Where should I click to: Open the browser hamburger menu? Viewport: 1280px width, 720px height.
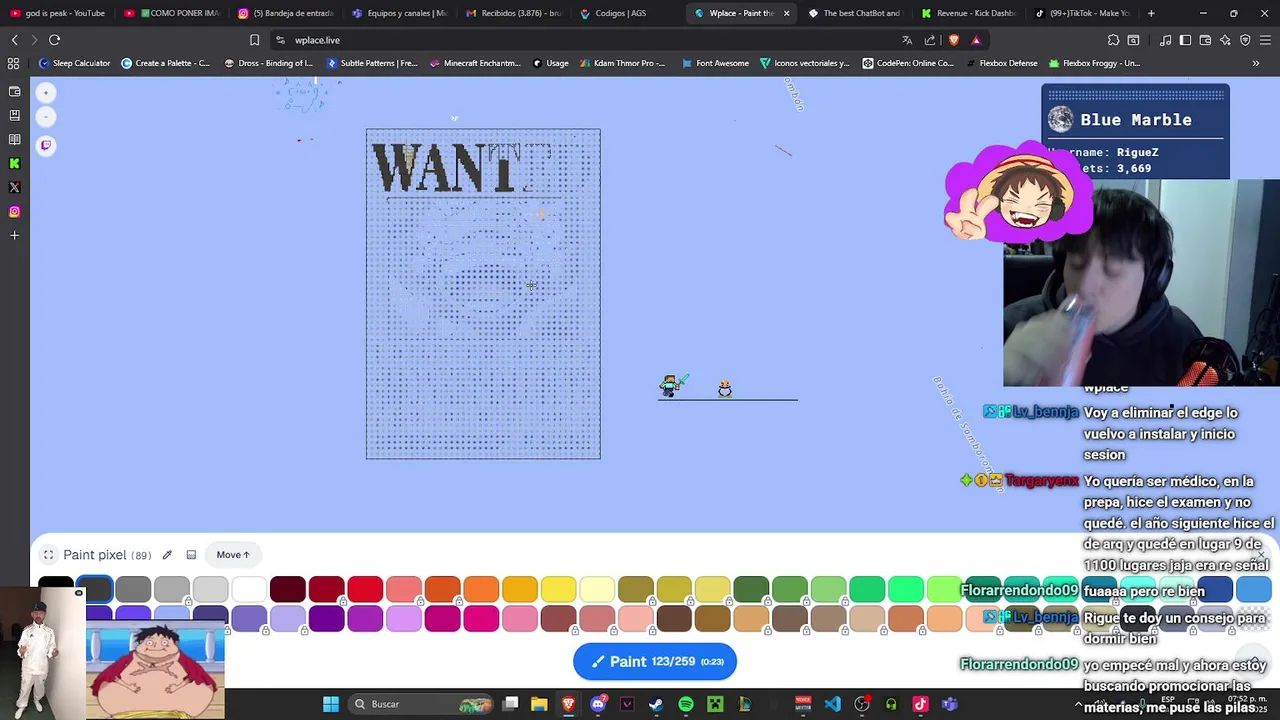tap(1265, 40)
